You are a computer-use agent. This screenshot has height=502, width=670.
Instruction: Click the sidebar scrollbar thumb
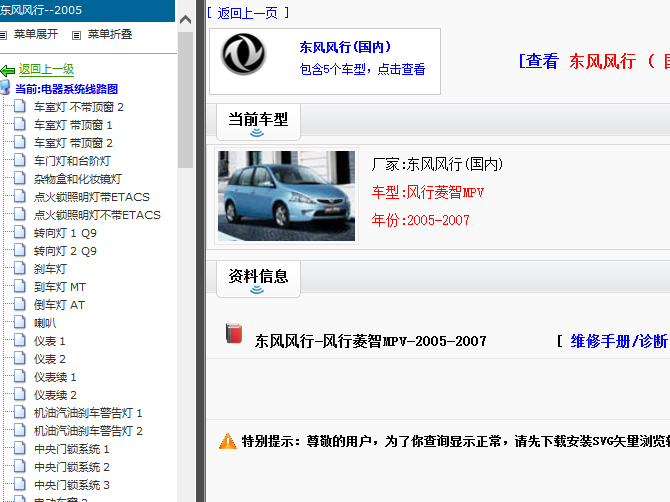185,100
